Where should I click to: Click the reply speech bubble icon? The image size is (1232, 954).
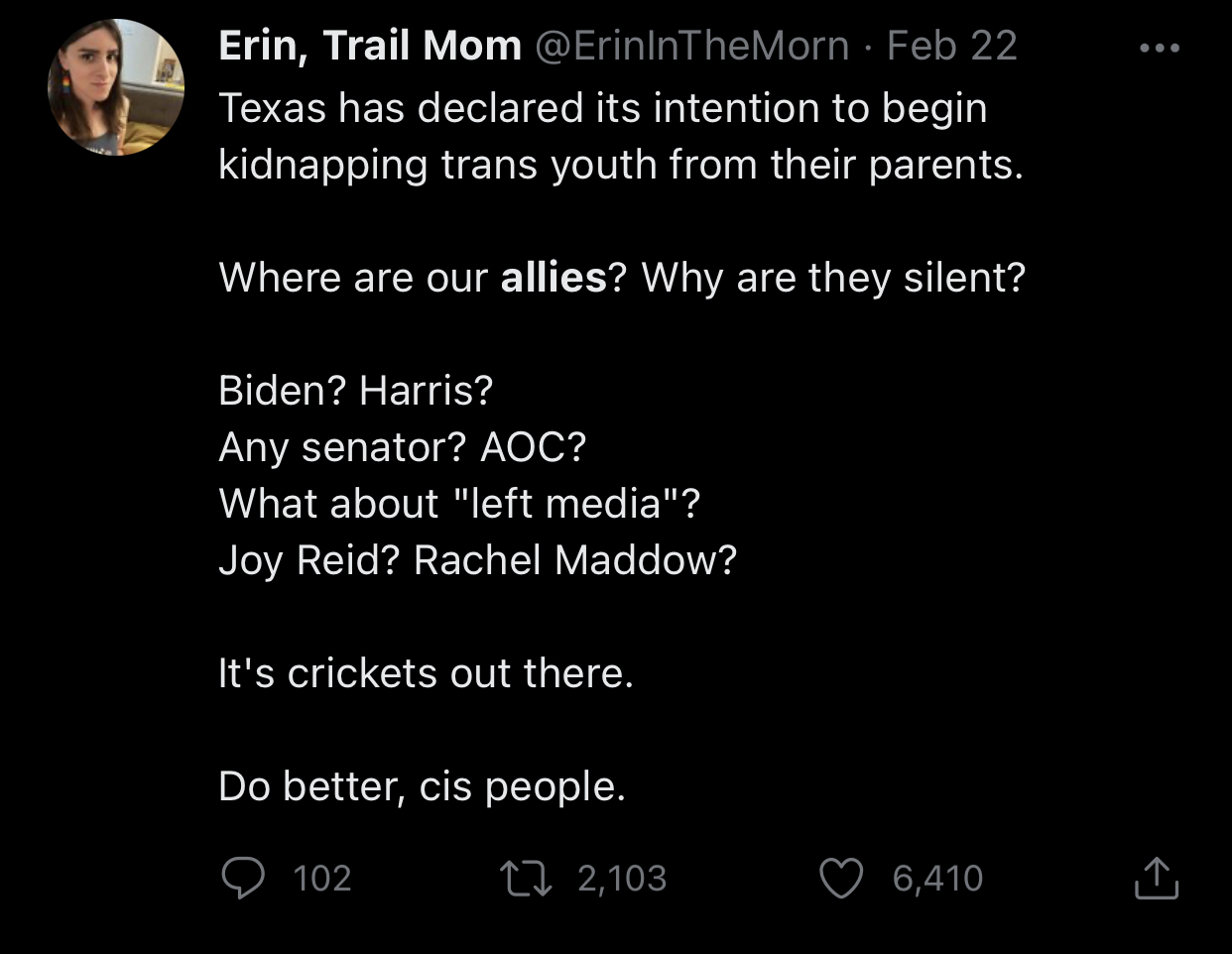[243, 878]
